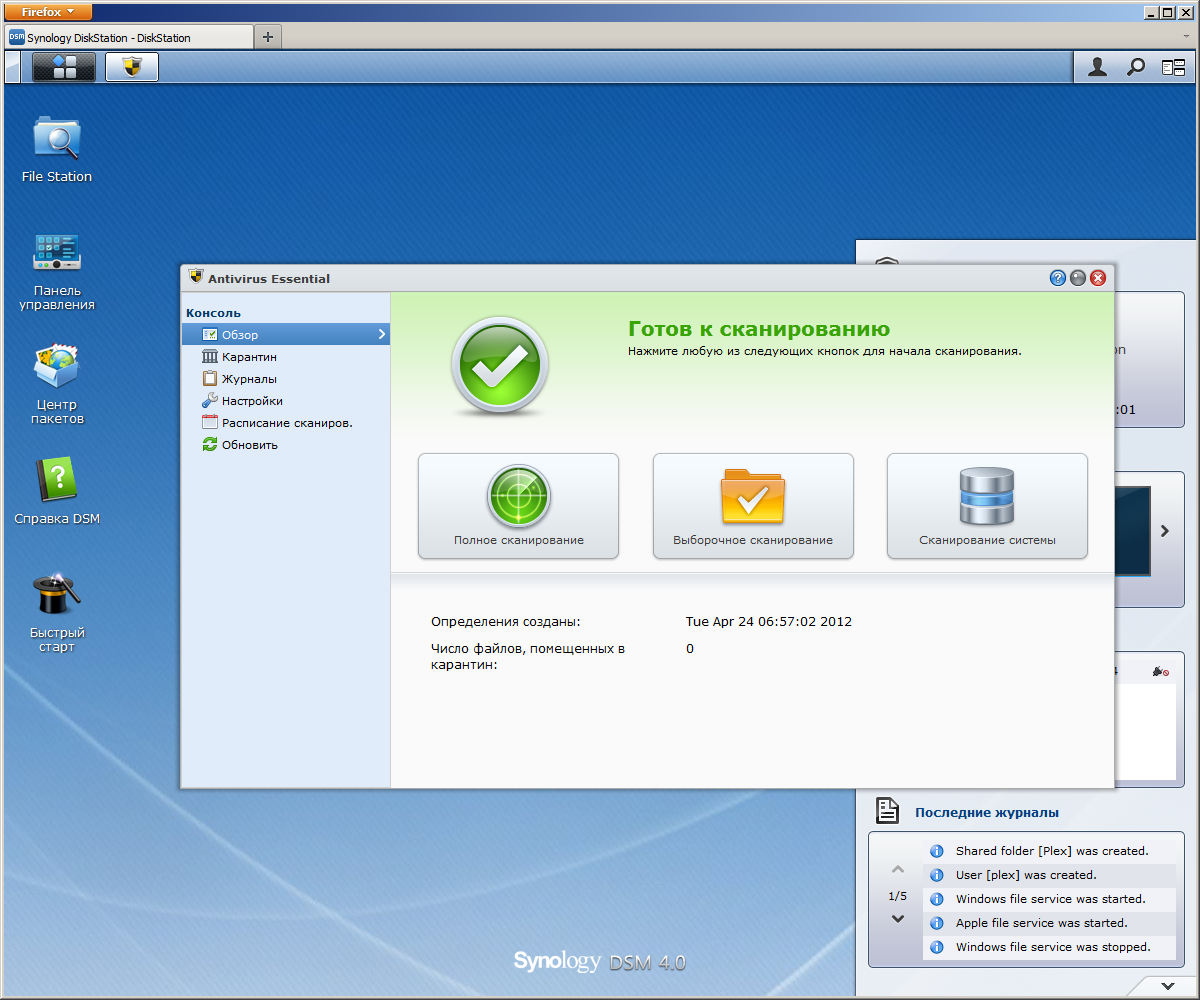
Task: Select log entry Apple file service was started
Action: click(1049, 923)
